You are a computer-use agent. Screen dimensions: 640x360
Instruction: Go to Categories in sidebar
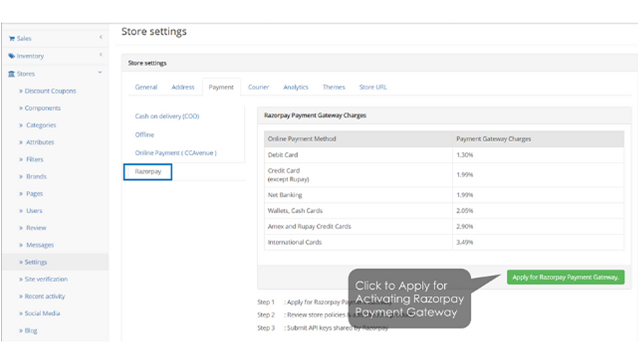(41, 125)
